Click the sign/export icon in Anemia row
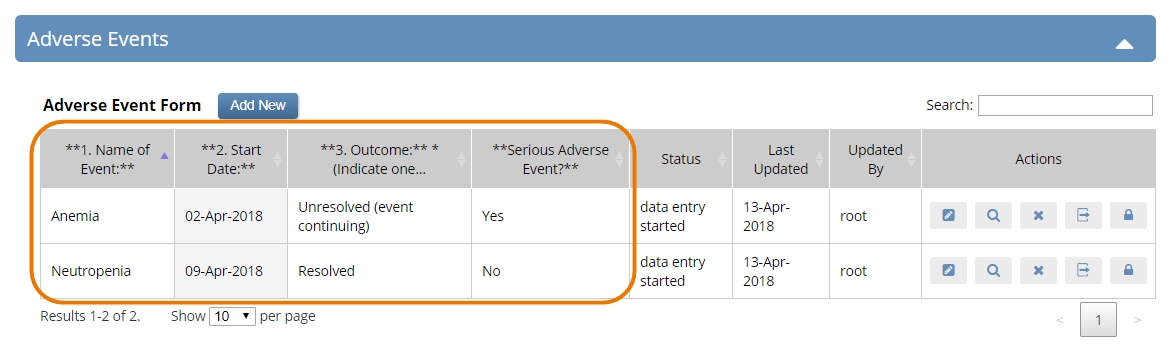Screen dimensions: 1171x362 point(1083,216)
